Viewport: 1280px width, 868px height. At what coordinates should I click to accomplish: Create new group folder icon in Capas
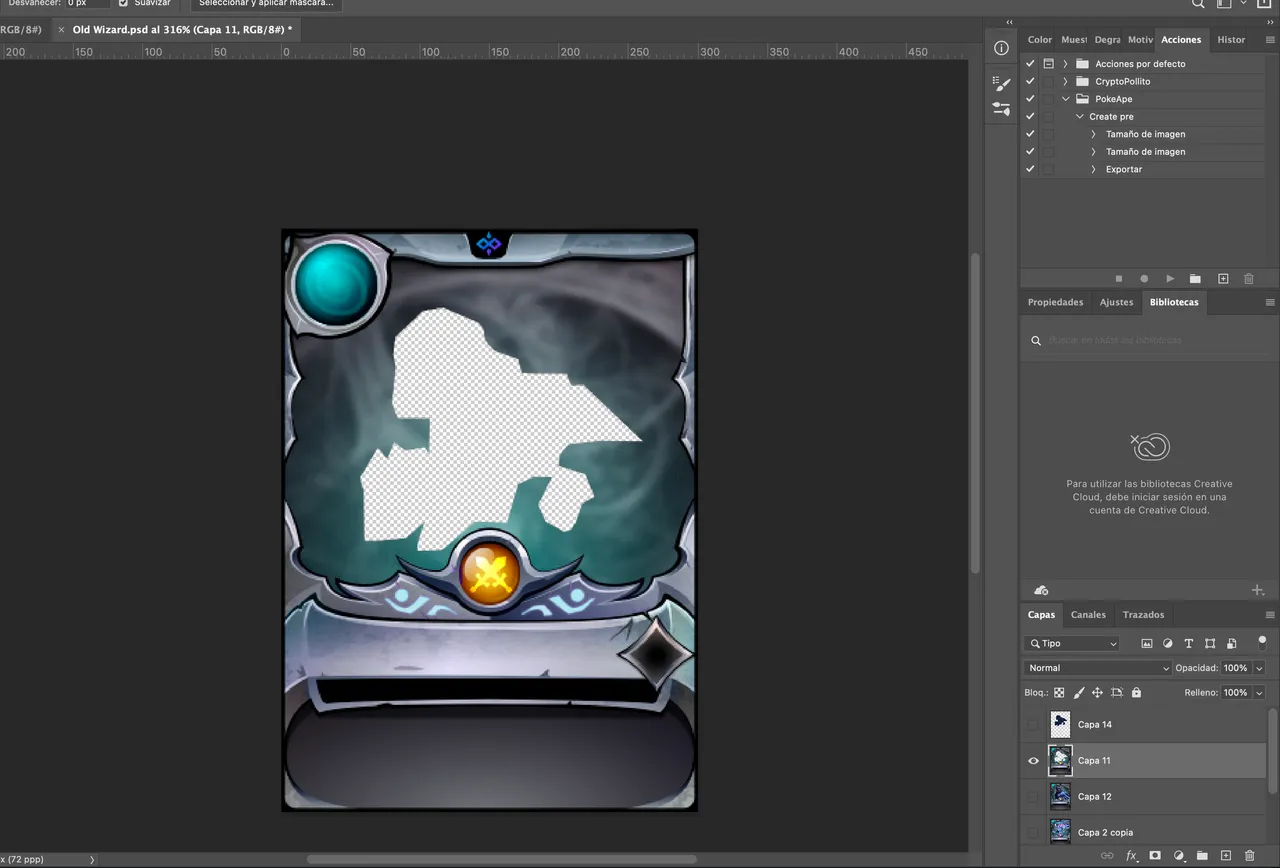[x=1202, y=856]
